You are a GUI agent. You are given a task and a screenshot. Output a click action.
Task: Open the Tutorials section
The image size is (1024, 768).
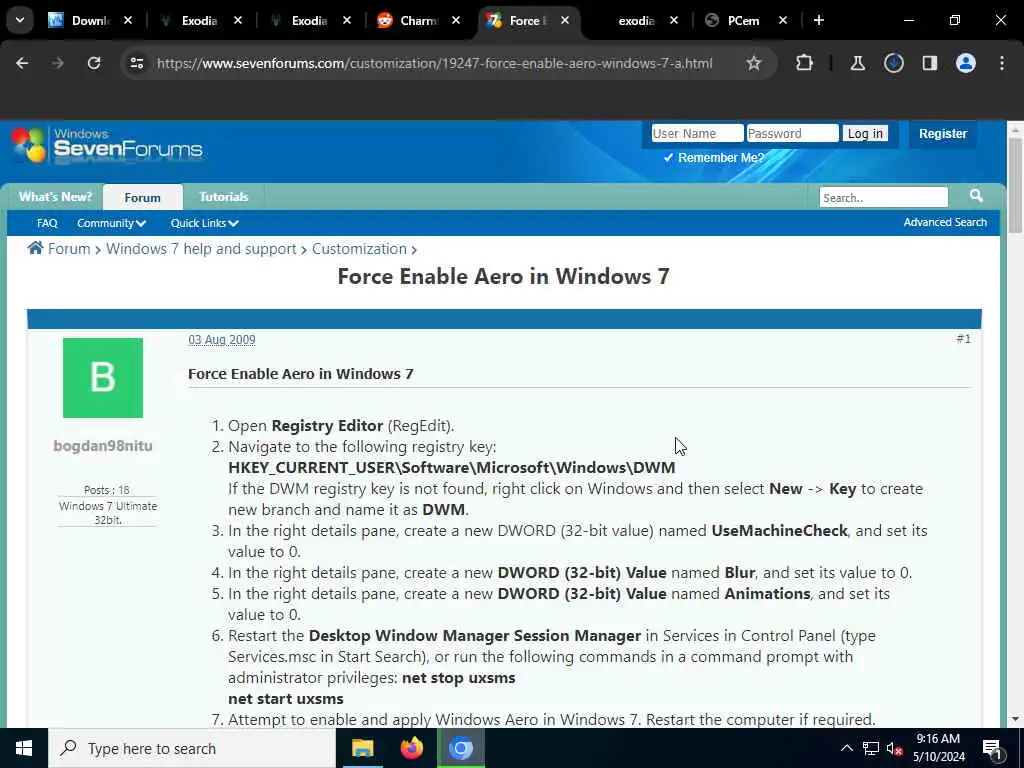[x=223, y=197]
